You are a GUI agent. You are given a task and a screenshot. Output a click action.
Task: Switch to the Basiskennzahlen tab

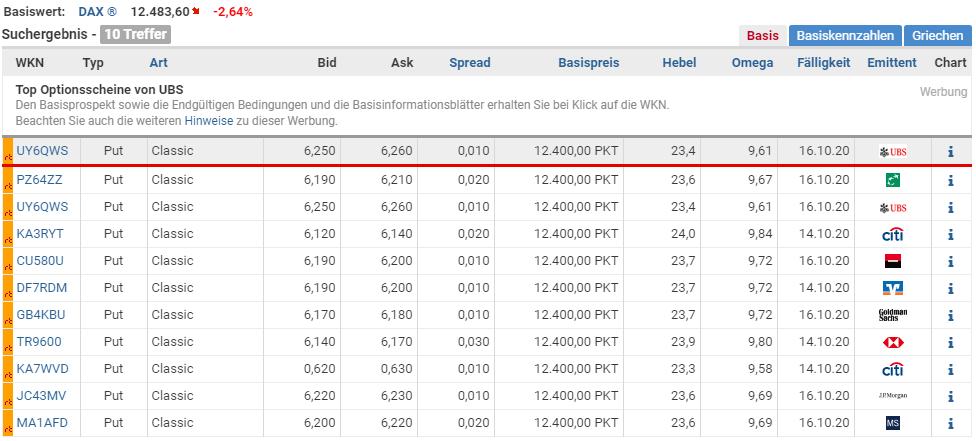coord(845,36)
